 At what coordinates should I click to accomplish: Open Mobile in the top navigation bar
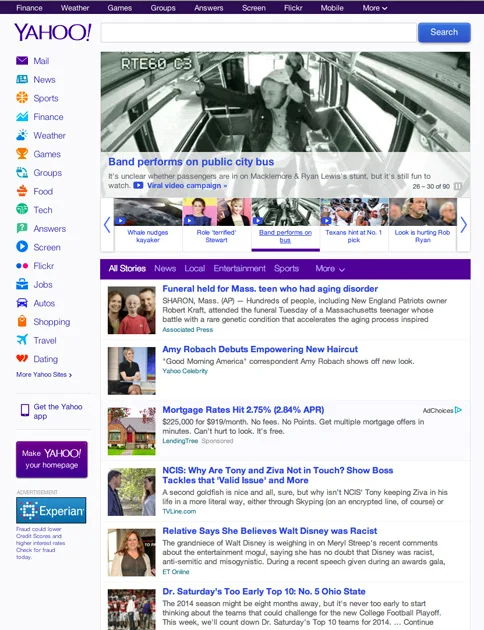point(332,8)
